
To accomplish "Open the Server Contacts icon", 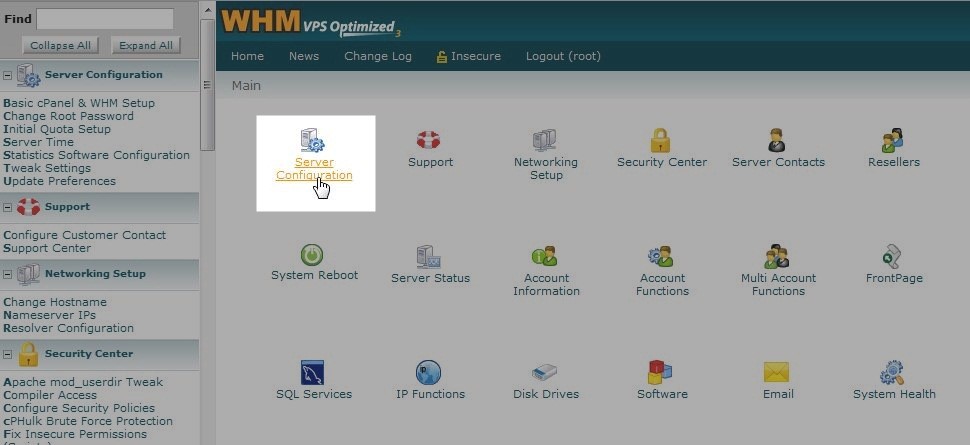I will coord(776,140).
